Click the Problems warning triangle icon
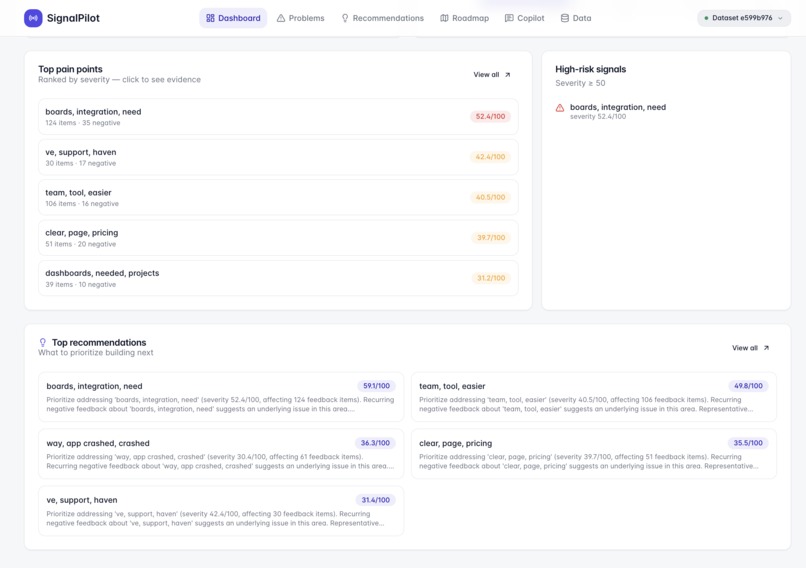 click(x=281, y=18)
